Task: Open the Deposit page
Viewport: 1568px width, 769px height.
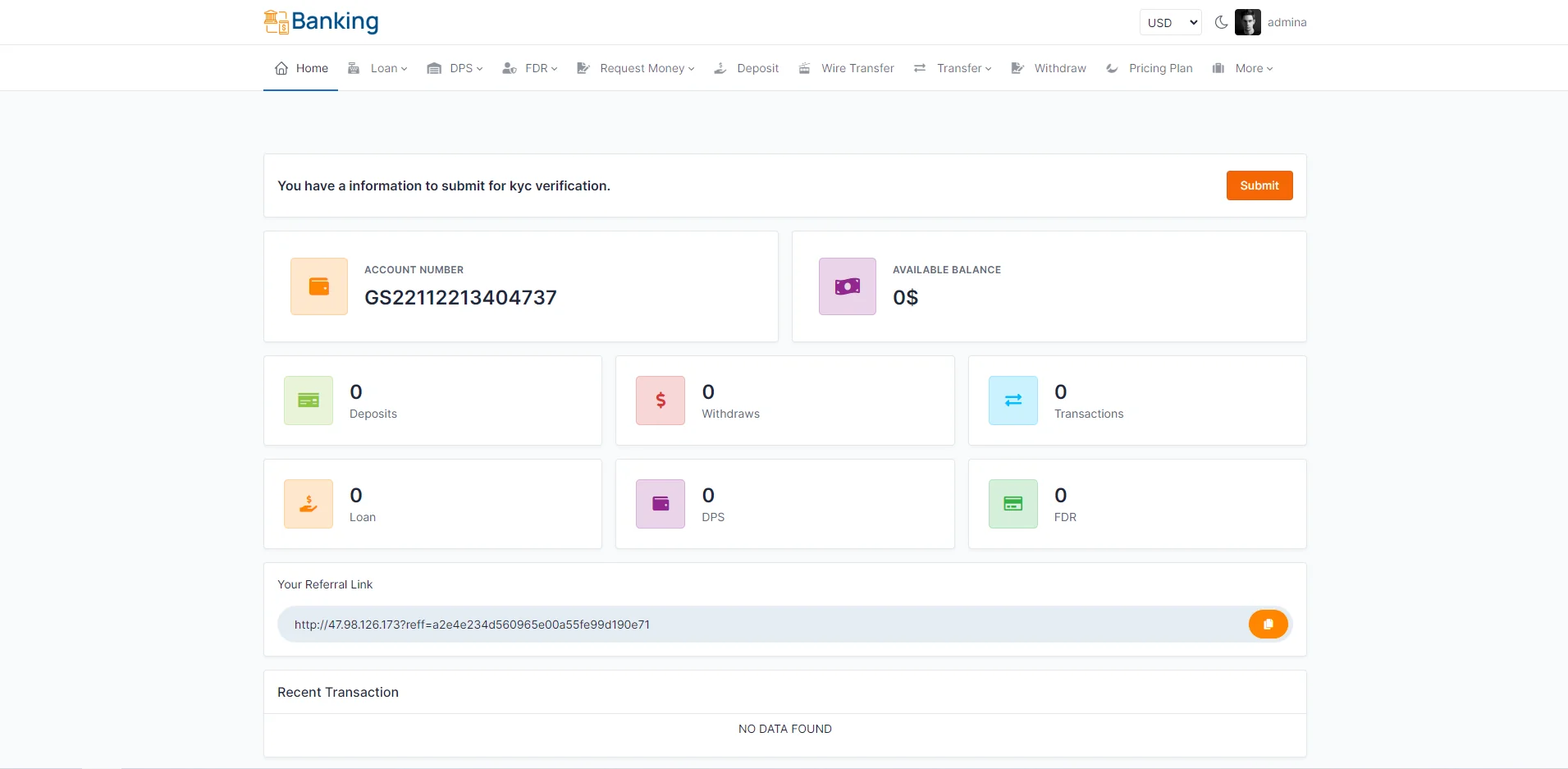Action: 747,68
